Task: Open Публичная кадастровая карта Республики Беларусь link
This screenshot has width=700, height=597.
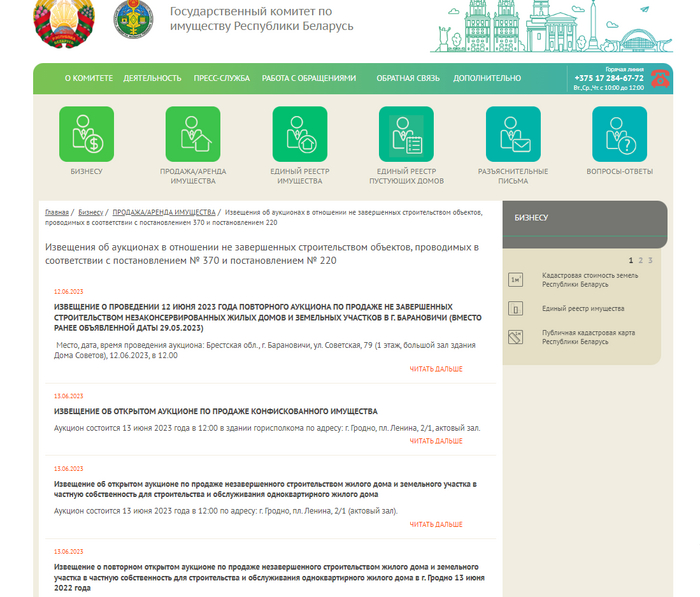Action: tap(588, 337)
